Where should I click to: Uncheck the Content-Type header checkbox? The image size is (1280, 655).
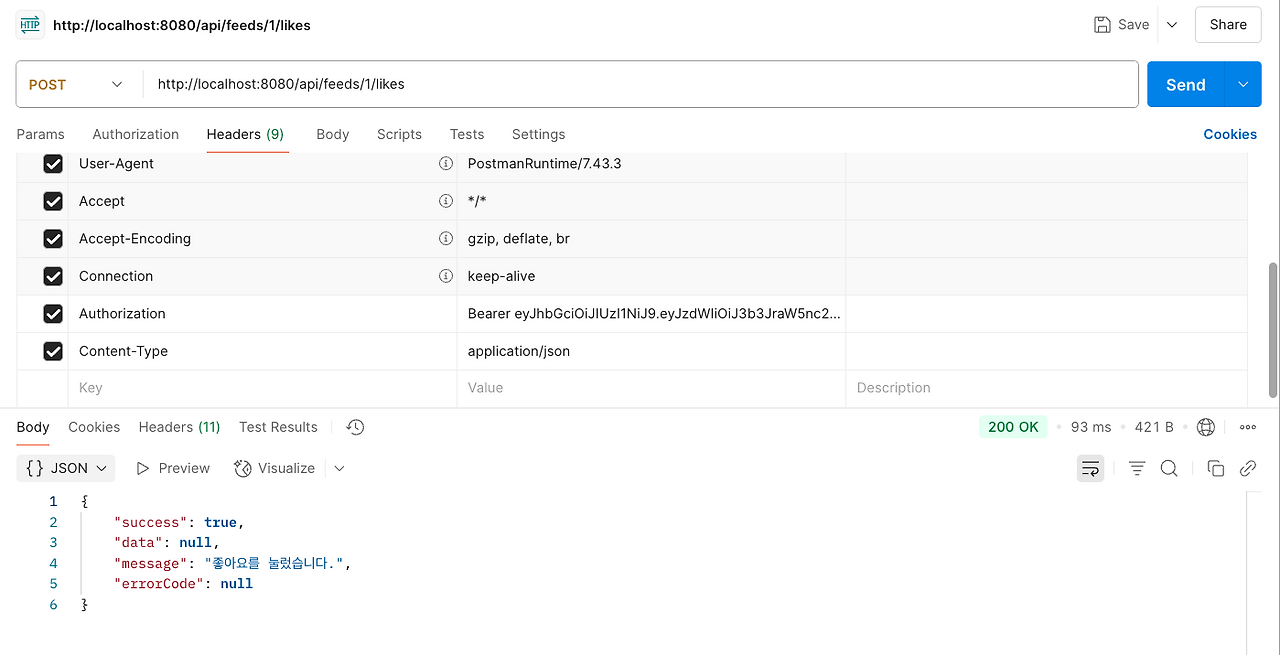(53, 351)
